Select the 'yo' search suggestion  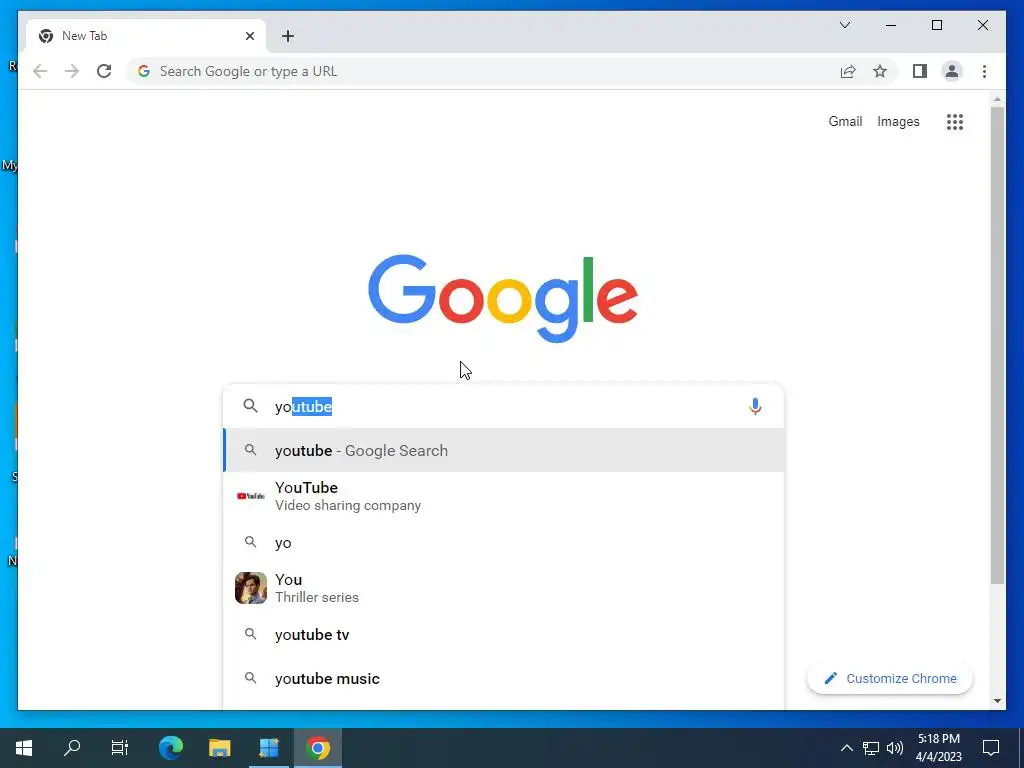[x=504, y=543]
